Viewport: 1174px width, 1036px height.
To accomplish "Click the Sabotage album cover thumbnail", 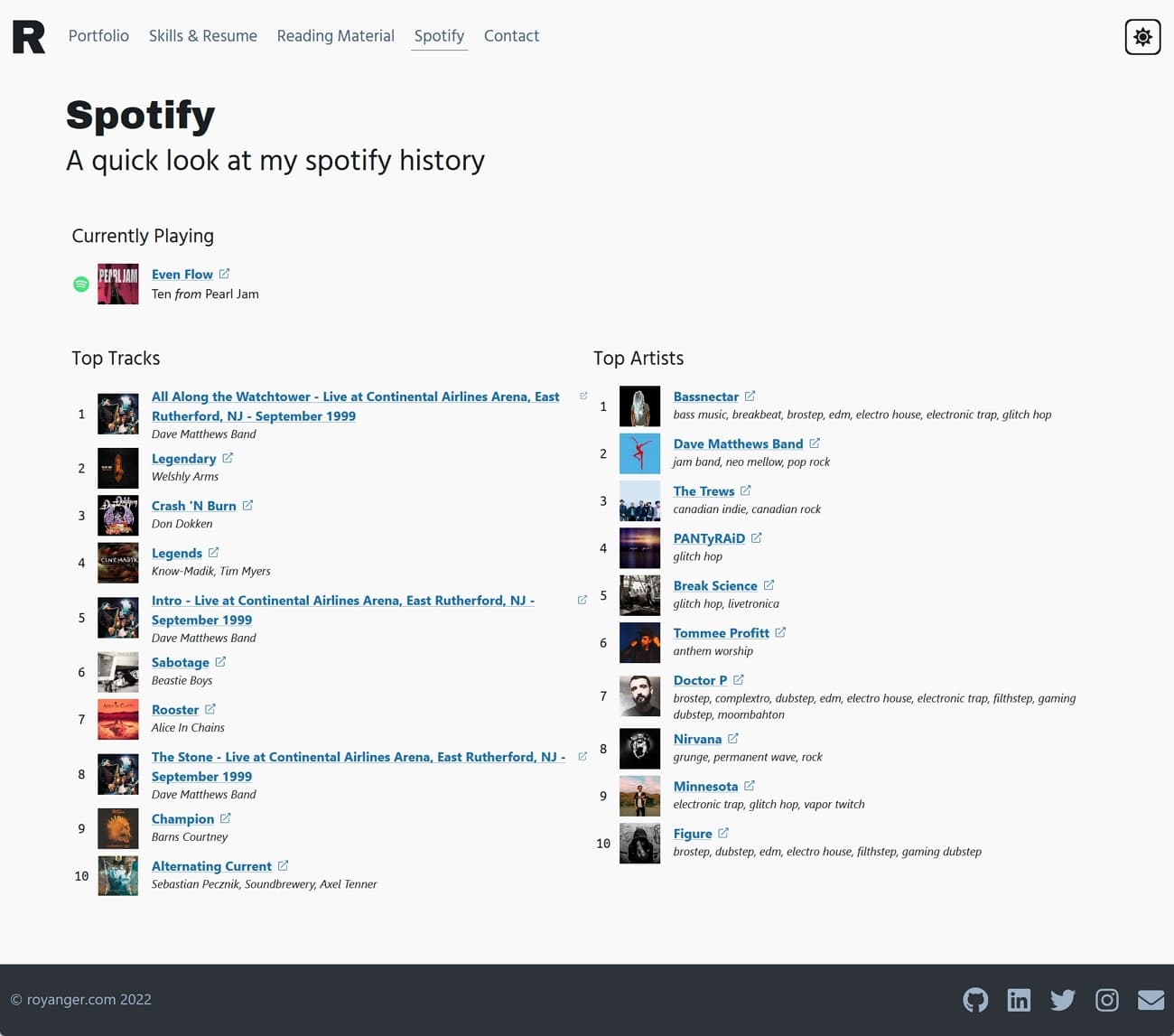I will (118, 672).
